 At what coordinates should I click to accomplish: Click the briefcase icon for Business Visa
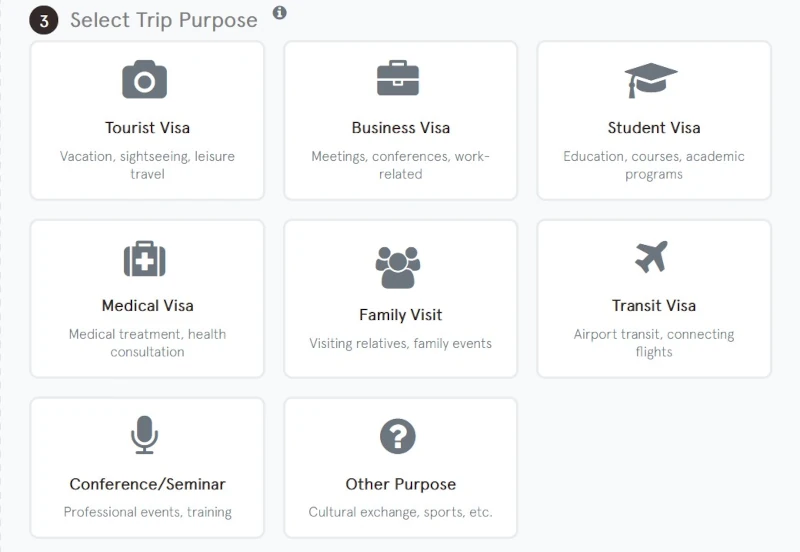(398, 79)
